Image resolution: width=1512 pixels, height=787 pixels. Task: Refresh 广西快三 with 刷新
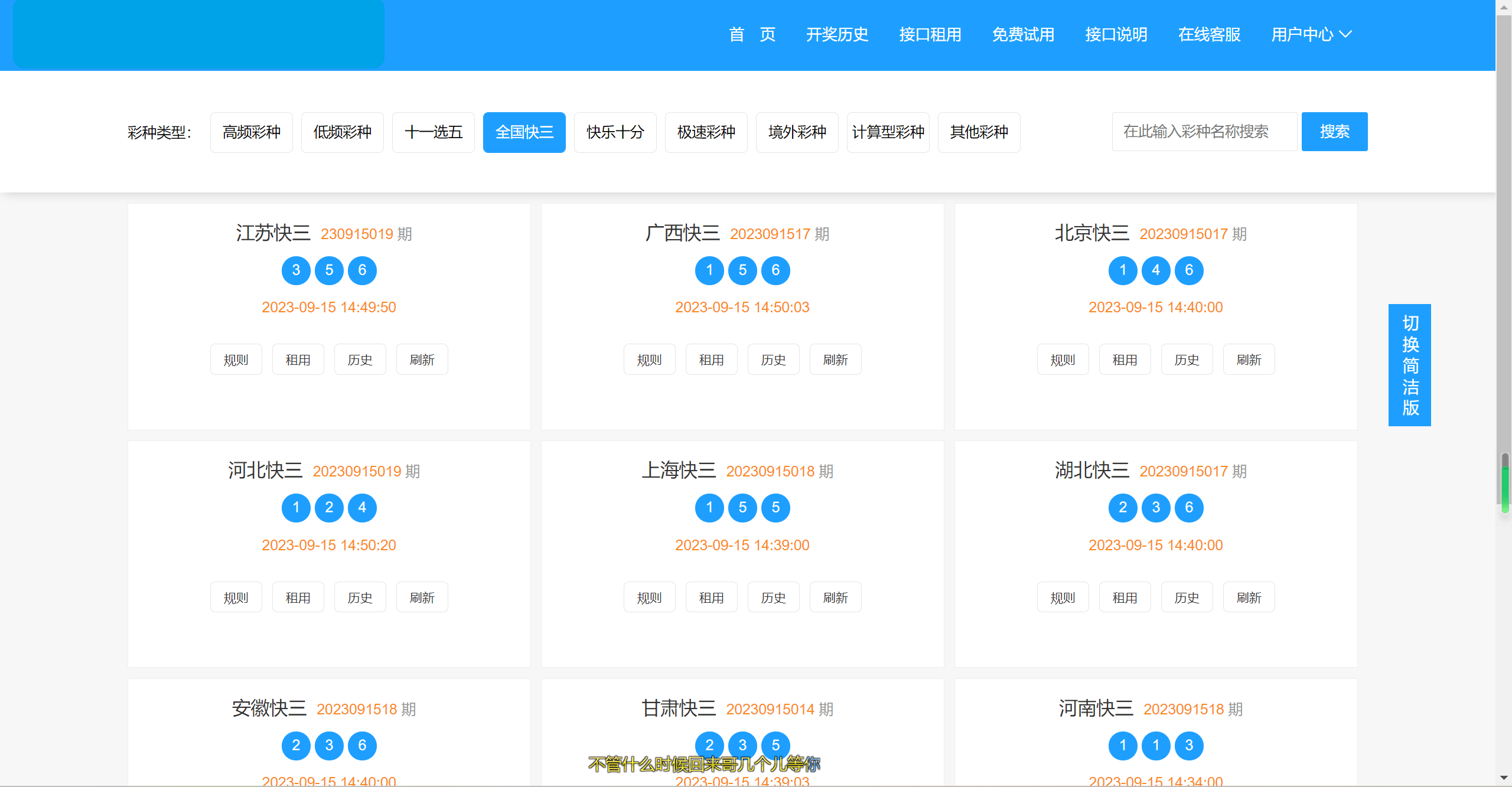(x=836, y=360)
